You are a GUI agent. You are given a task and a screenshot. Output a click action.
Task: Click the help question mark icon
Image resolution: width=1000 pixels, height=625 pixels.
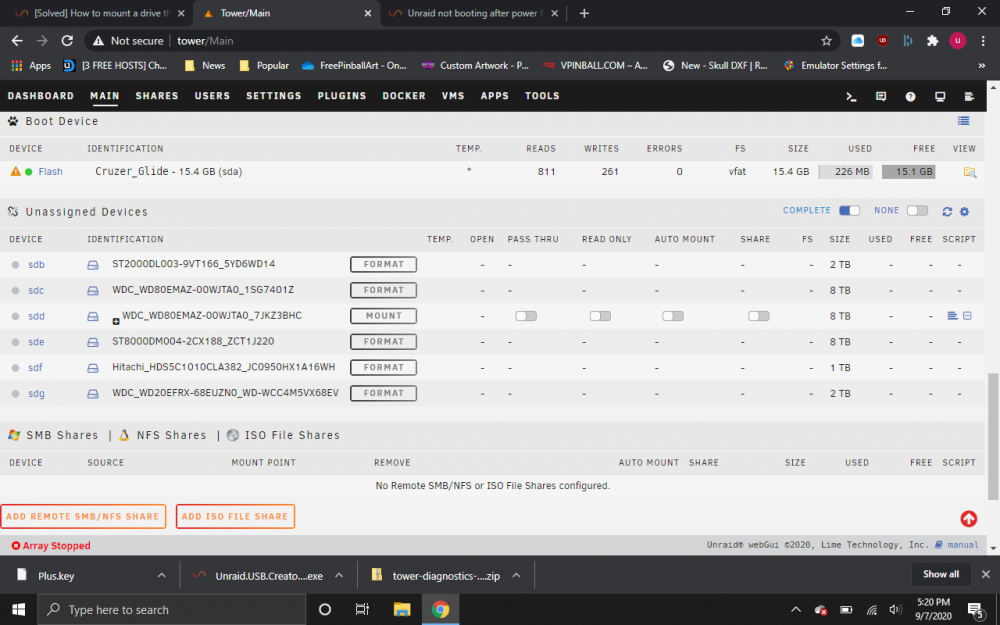[910, 97]
